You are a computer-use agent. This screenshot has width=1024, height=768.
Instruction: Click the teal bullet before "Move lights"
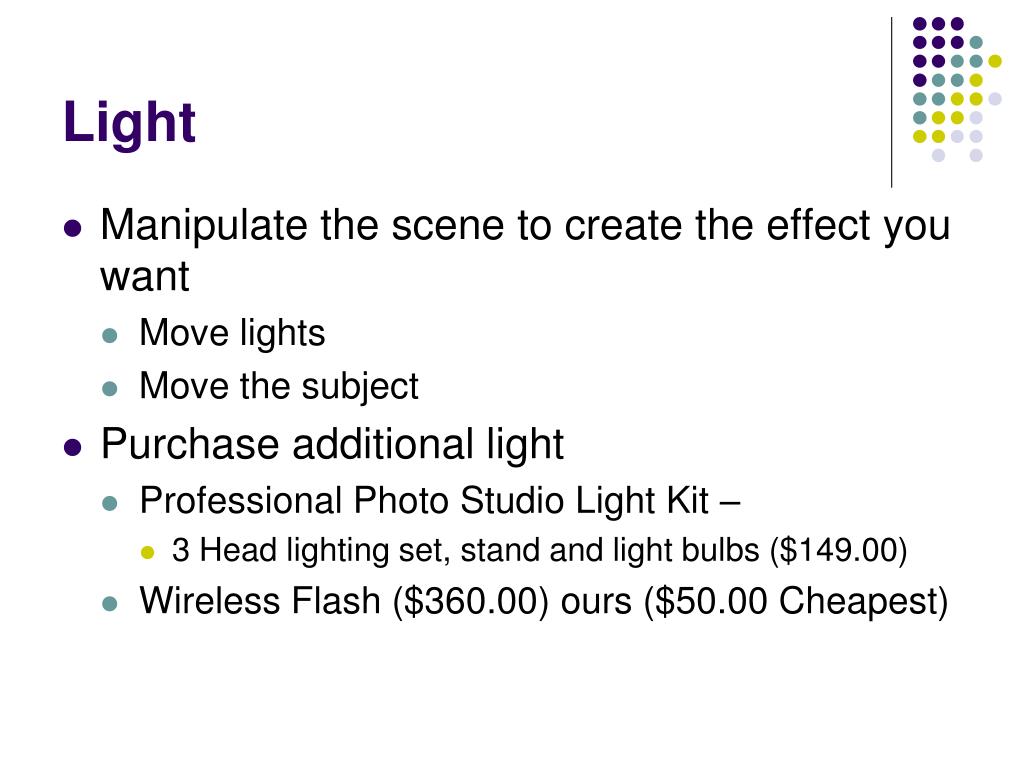click(110, 336)
